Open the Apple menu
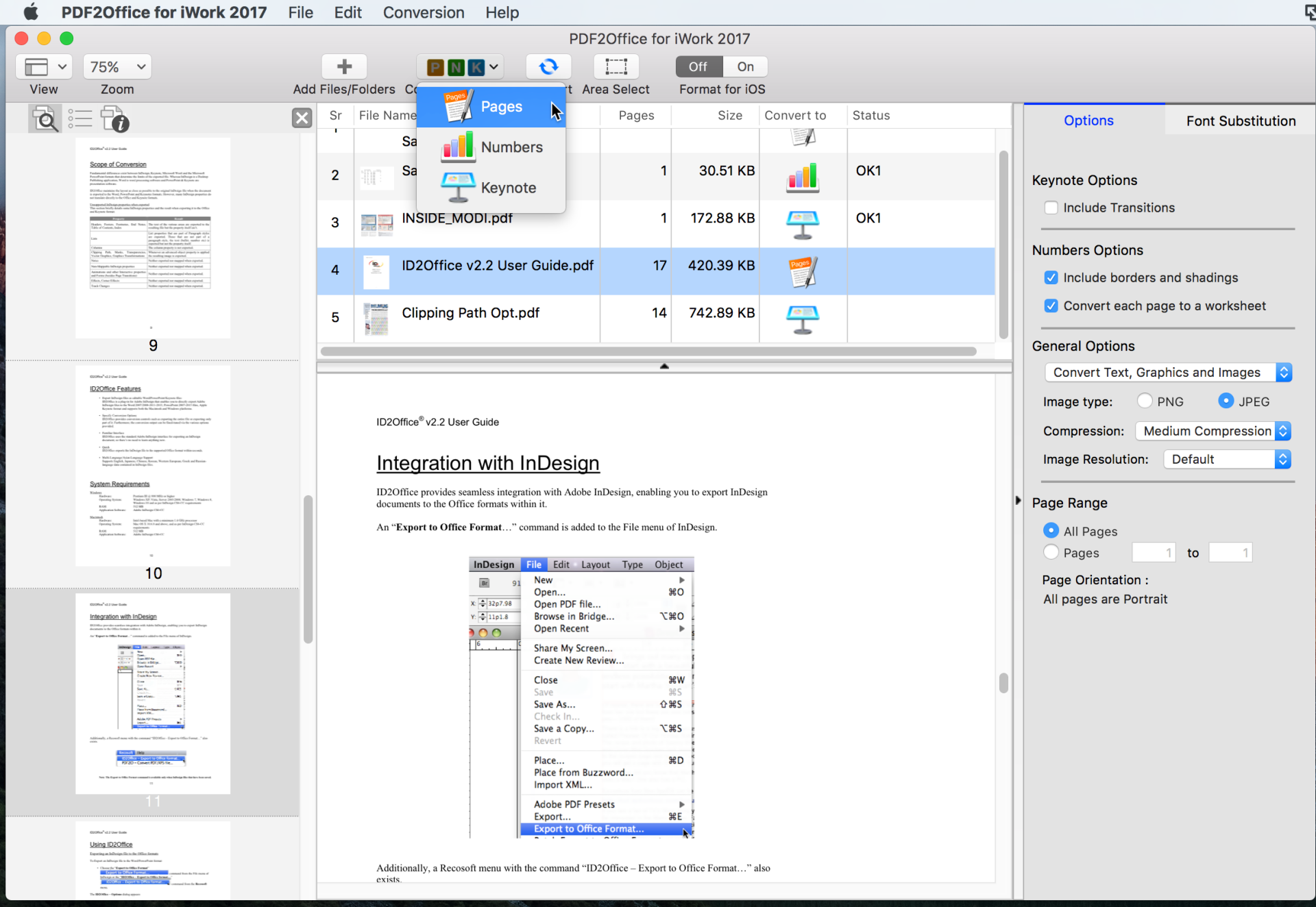1316x907 pixels. click(31, 12)
